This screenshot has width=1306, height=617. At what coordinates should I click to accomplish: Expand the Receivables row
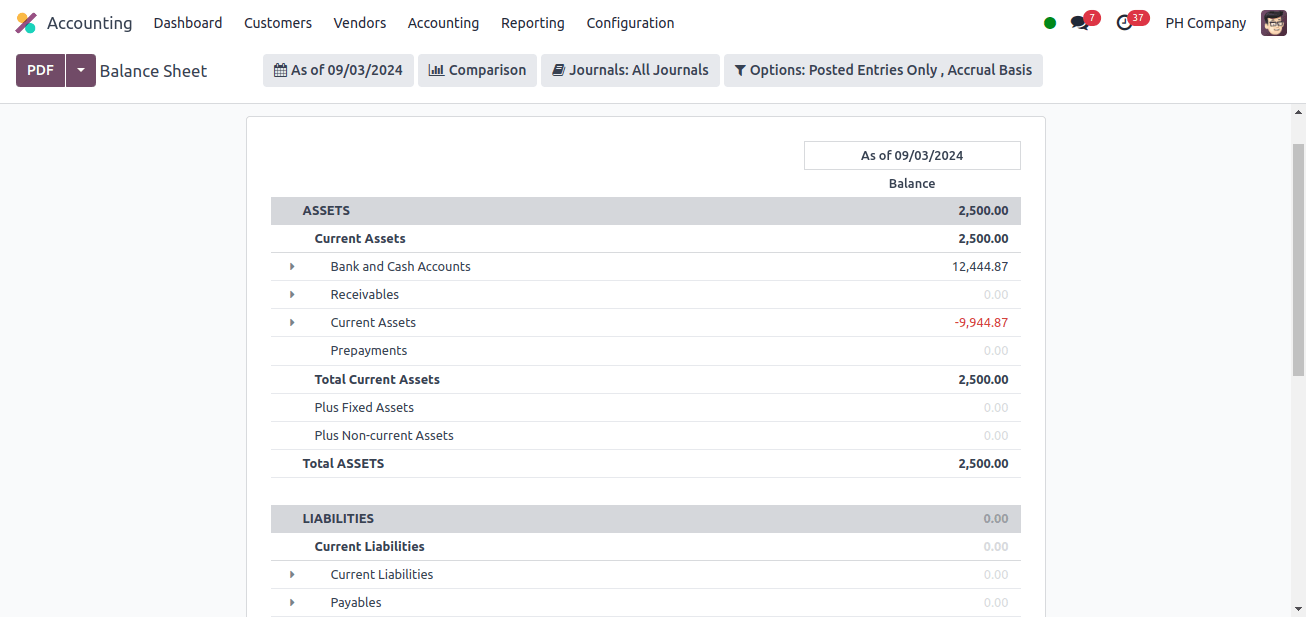pyautogui.click(x=292, y=295)
